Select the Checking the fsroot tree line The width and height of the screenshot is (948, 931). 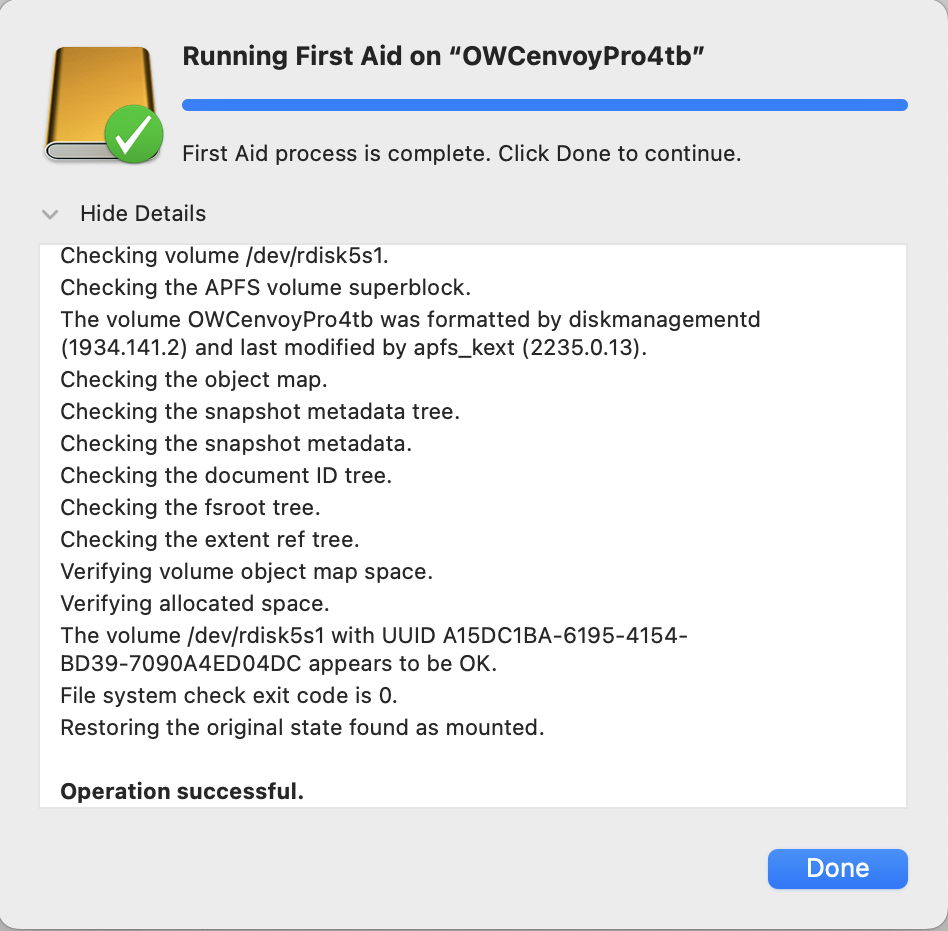[192, 507]
